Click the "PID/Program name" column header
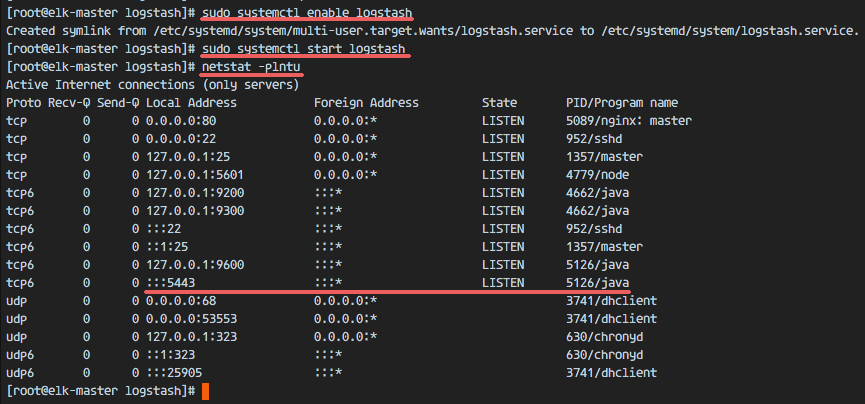 [622, 102]
